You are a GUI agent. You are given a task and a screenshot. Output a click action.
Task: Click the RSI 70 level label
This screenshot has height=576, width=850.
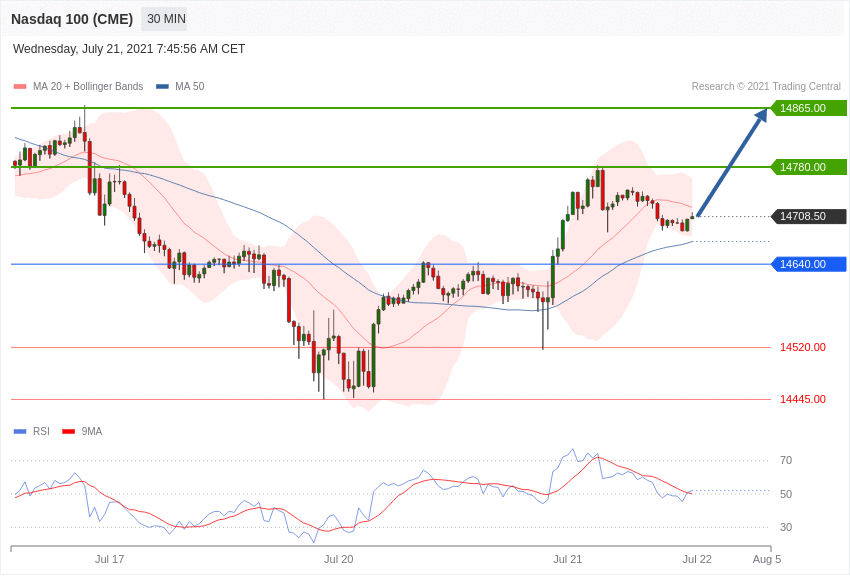coord(785,461)
